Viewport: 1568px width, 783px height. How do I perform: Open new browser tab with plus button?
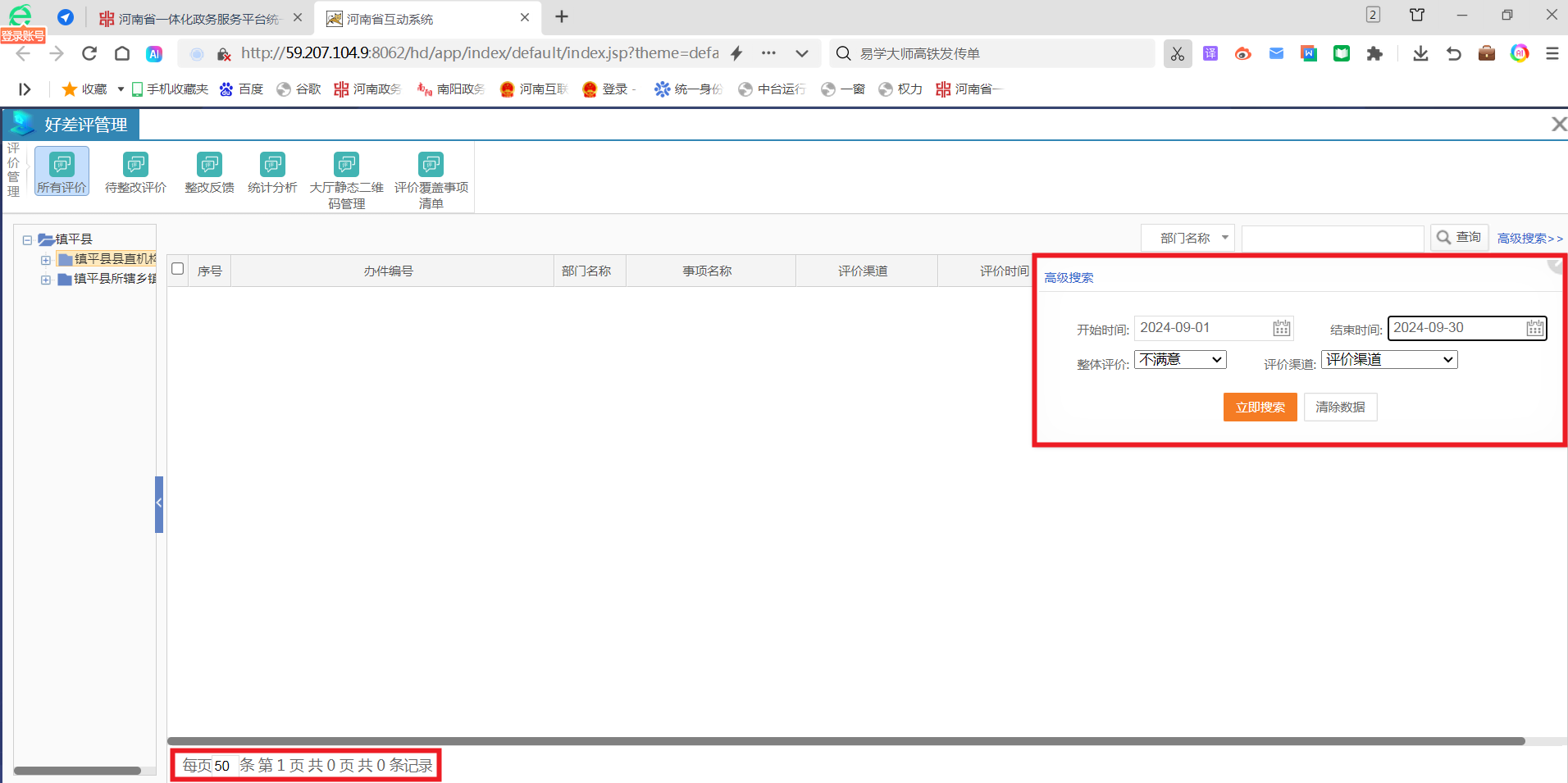pyautogui.click(x=562, y=16)
